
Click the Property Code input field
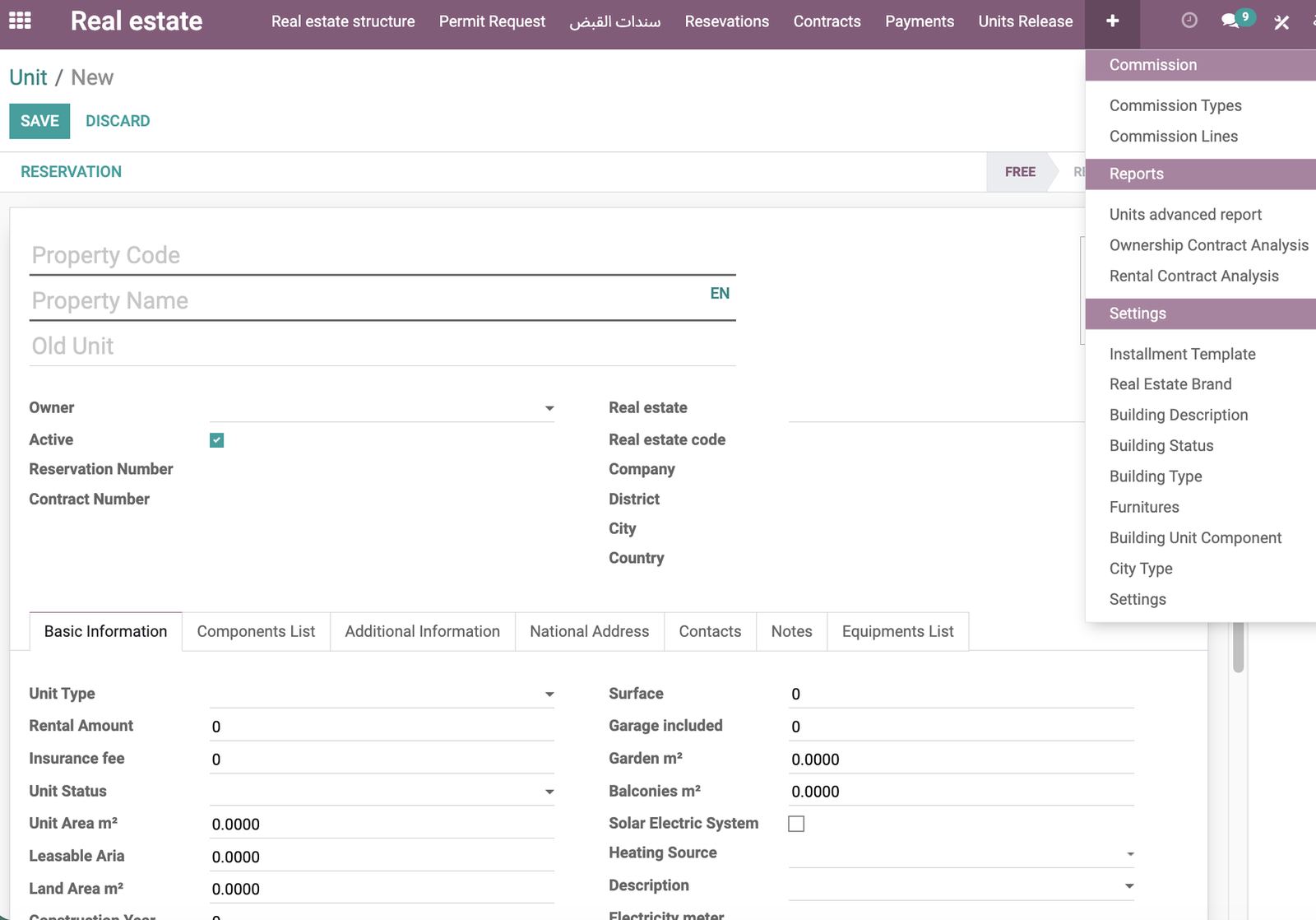click(x=383, y=256)
